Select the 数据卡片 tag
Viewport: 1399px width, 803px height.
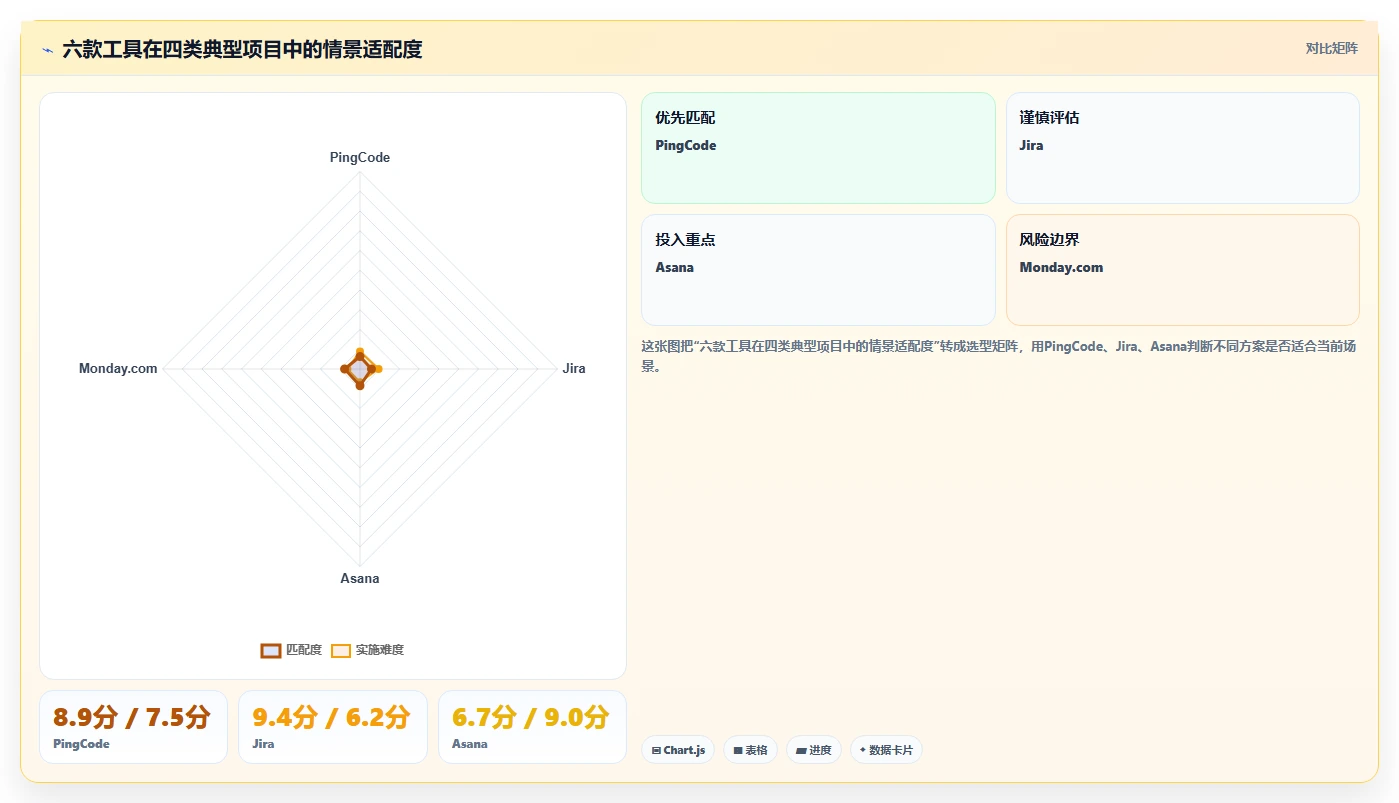(886, 750)
